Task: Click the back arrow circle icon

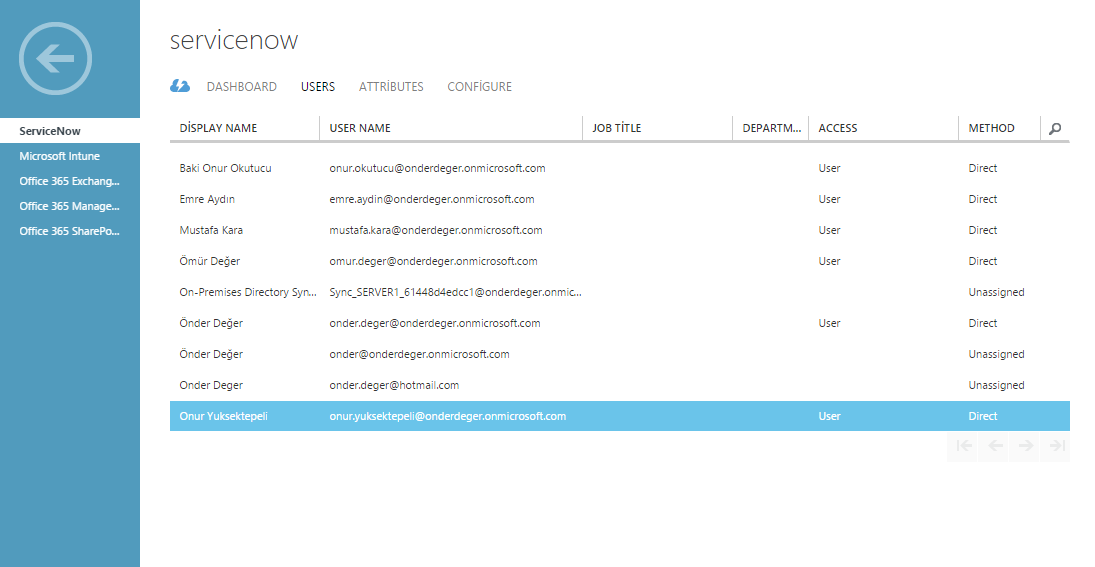Action: coord(55,59)
